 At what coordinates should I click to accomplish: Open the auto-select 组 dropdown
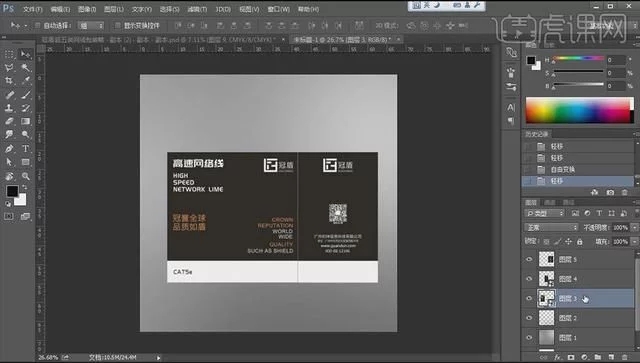[x=91, y=26]
